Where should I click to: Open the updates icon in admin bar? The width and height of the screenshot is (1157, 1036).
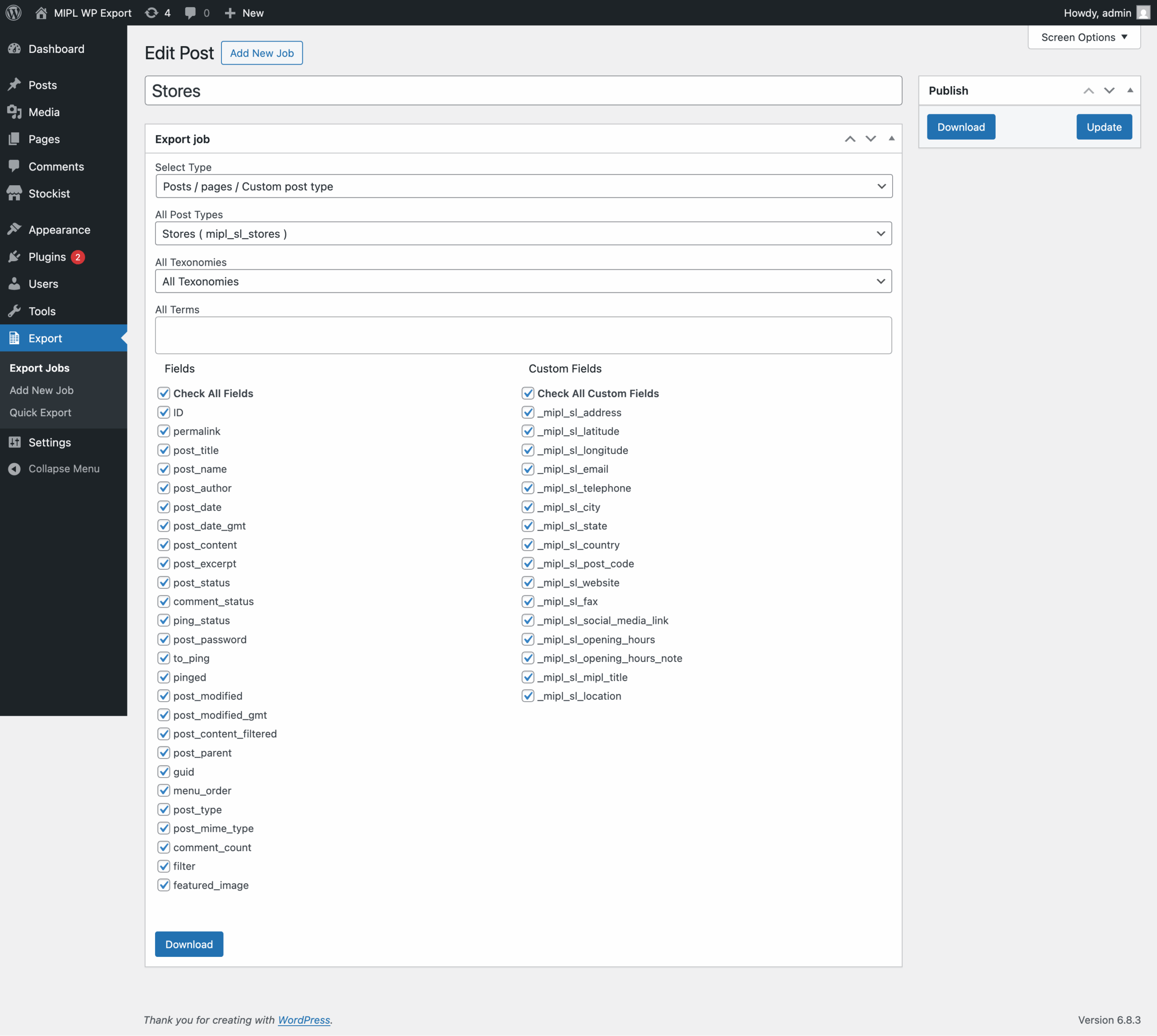[151, 13]
